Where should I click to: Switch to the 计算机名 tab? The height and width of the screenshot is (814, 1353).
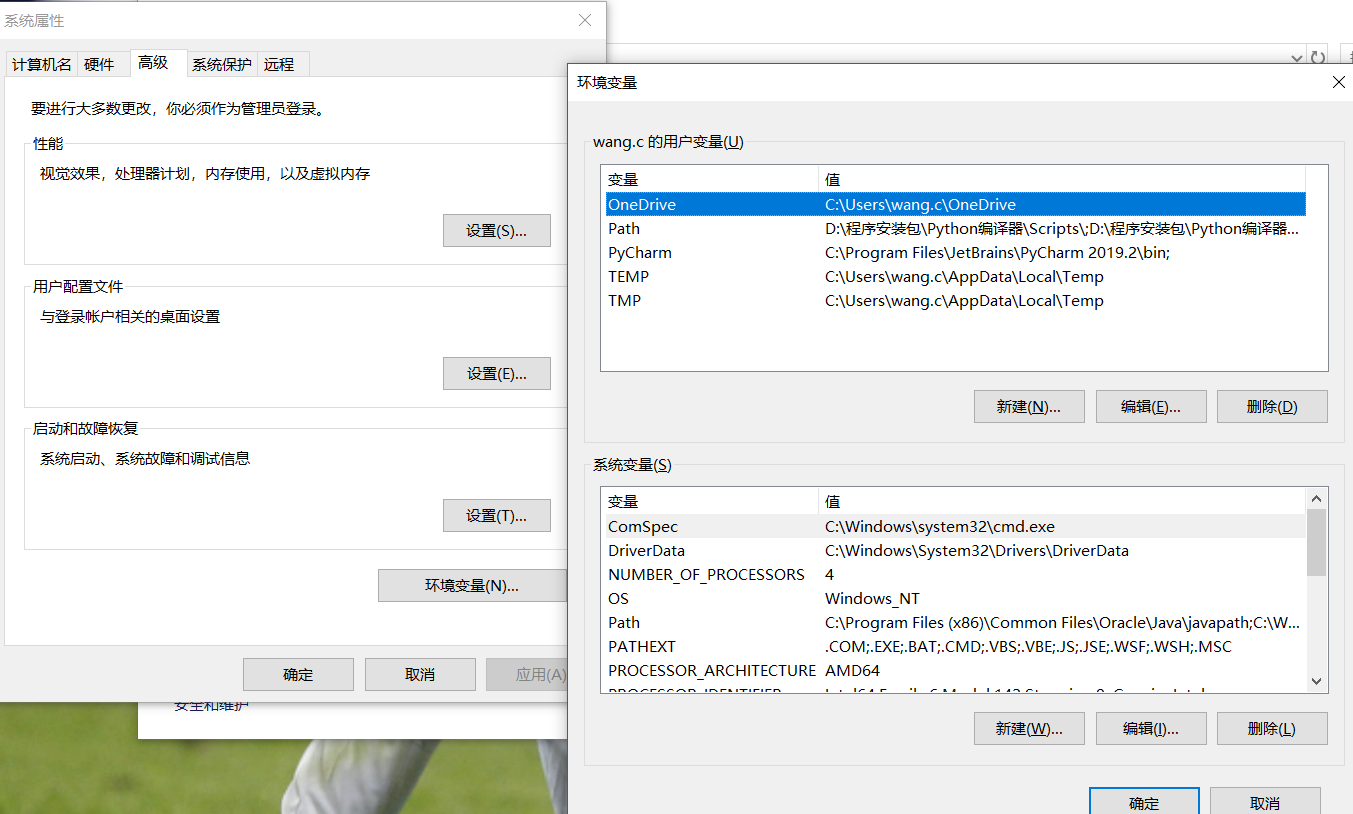tap(41, 64)
